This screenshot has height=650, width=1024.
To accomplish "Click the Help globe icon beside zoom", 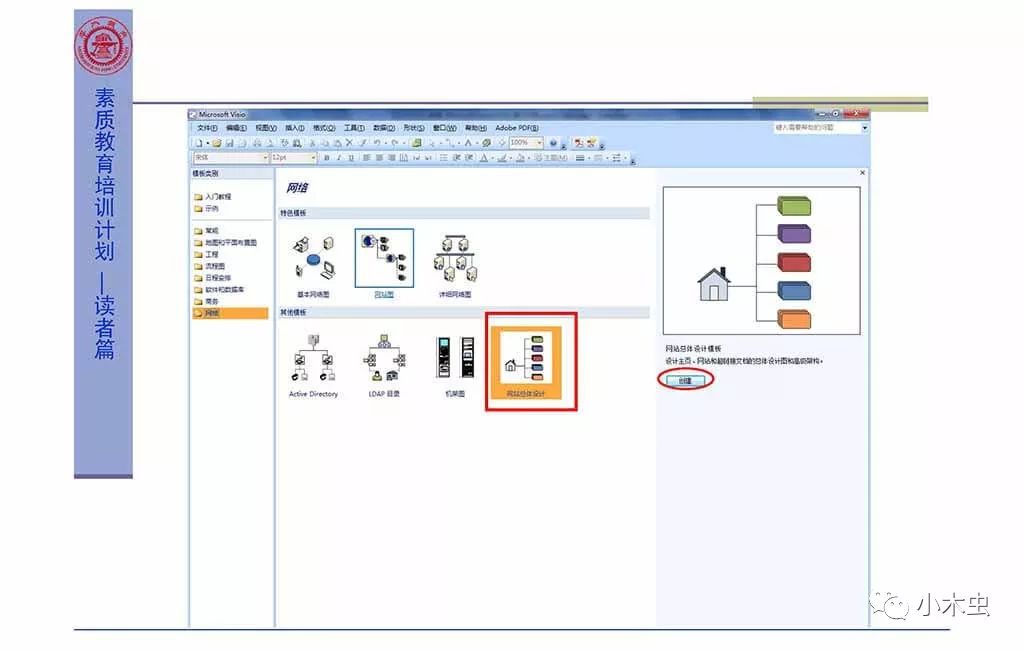I will click(x=553, y=143).
